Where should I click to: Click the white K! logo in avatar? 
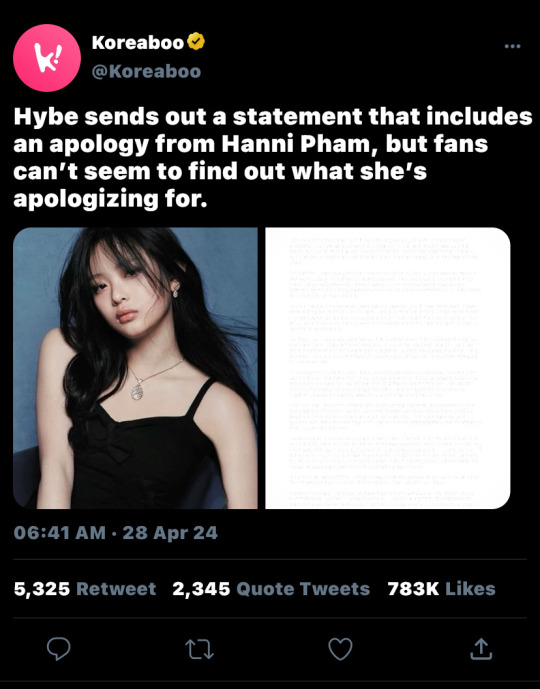(x=48, y=58)
